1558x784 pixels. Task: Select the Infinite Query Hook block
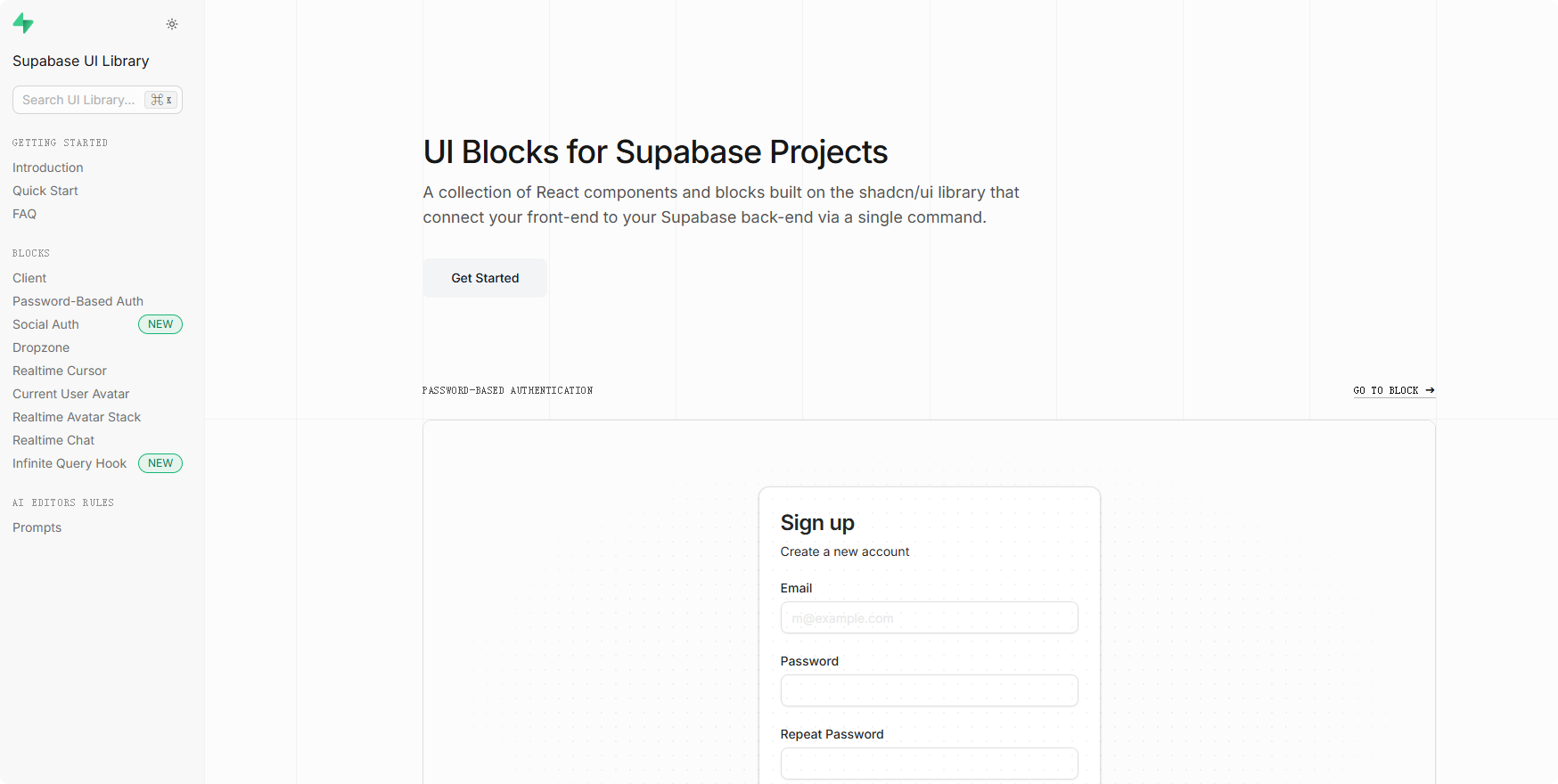(x=69, y=463)
